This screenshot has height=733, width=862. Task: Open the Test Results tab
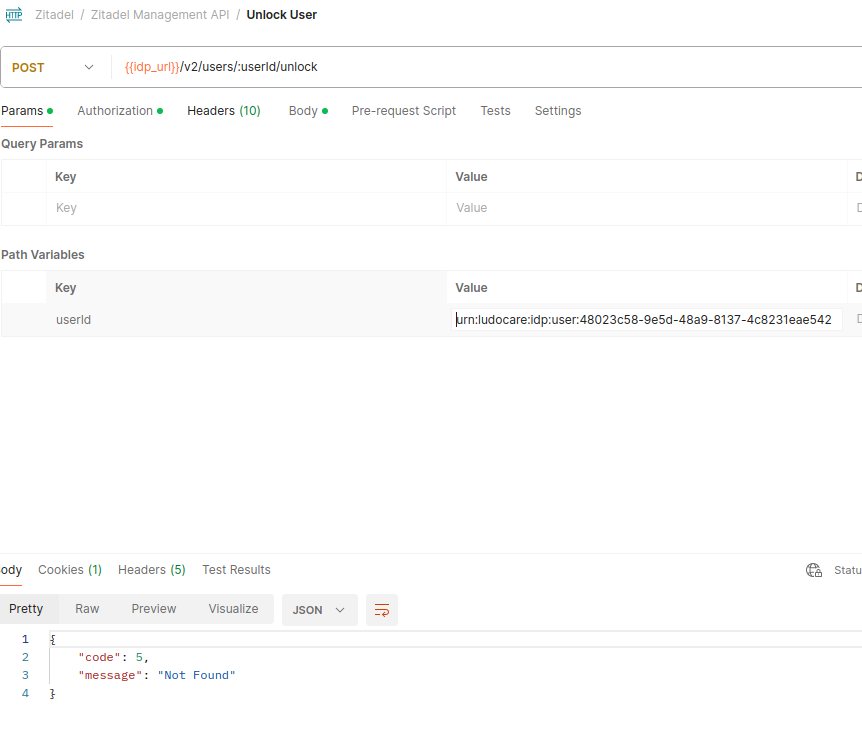click(236, 570)
